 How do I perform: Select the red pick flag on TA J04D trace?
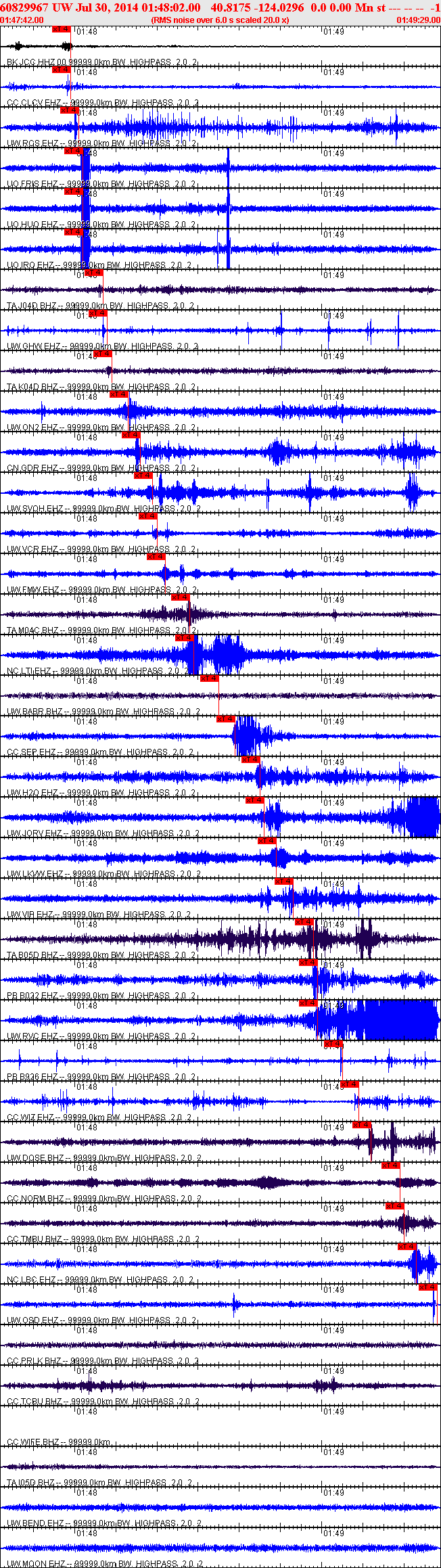[93, 273]
